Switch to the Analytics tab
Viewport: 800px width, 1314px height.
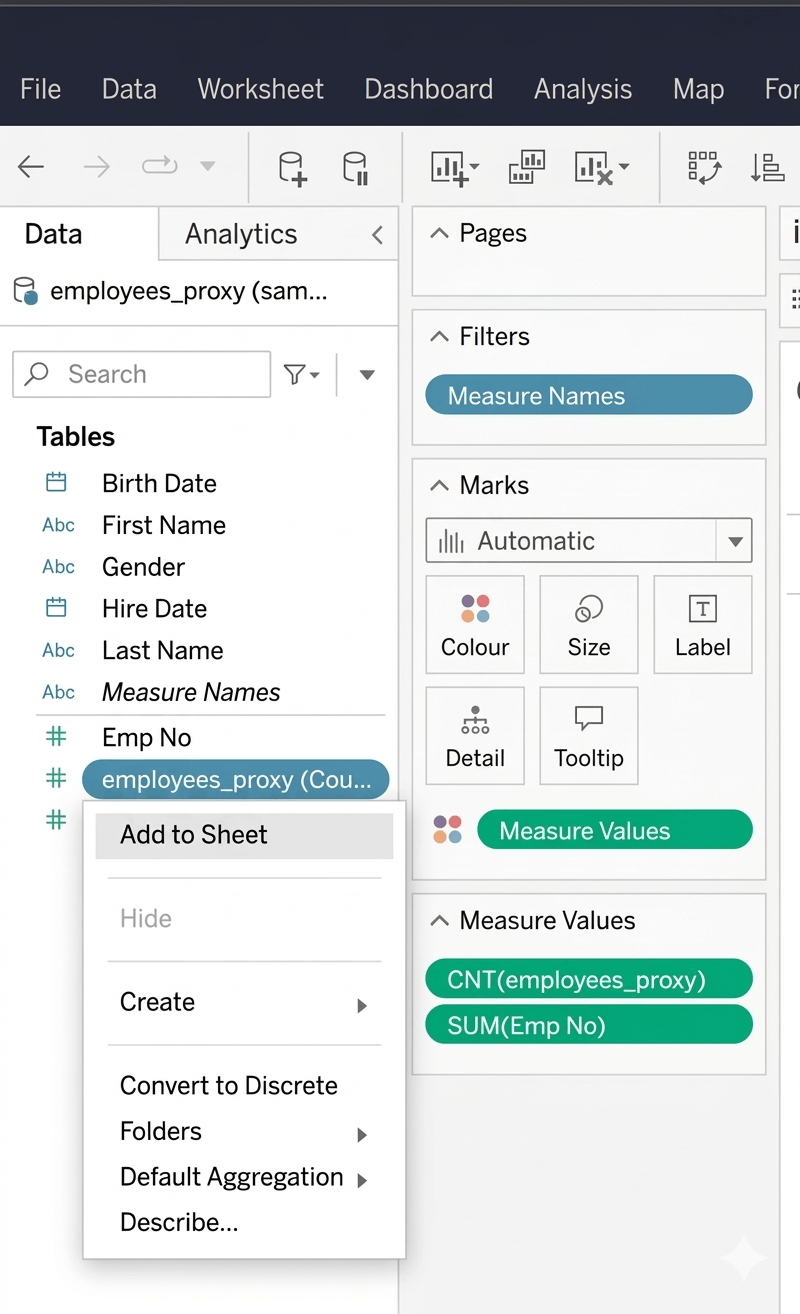241,234
